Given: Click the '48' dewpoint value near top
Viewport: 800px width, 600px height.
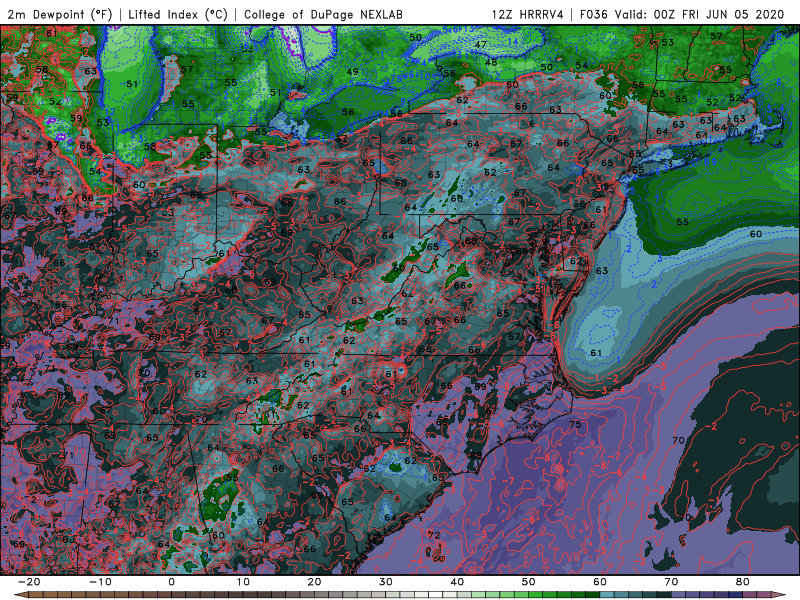Looking at the screenshot, I should (491, 62).
